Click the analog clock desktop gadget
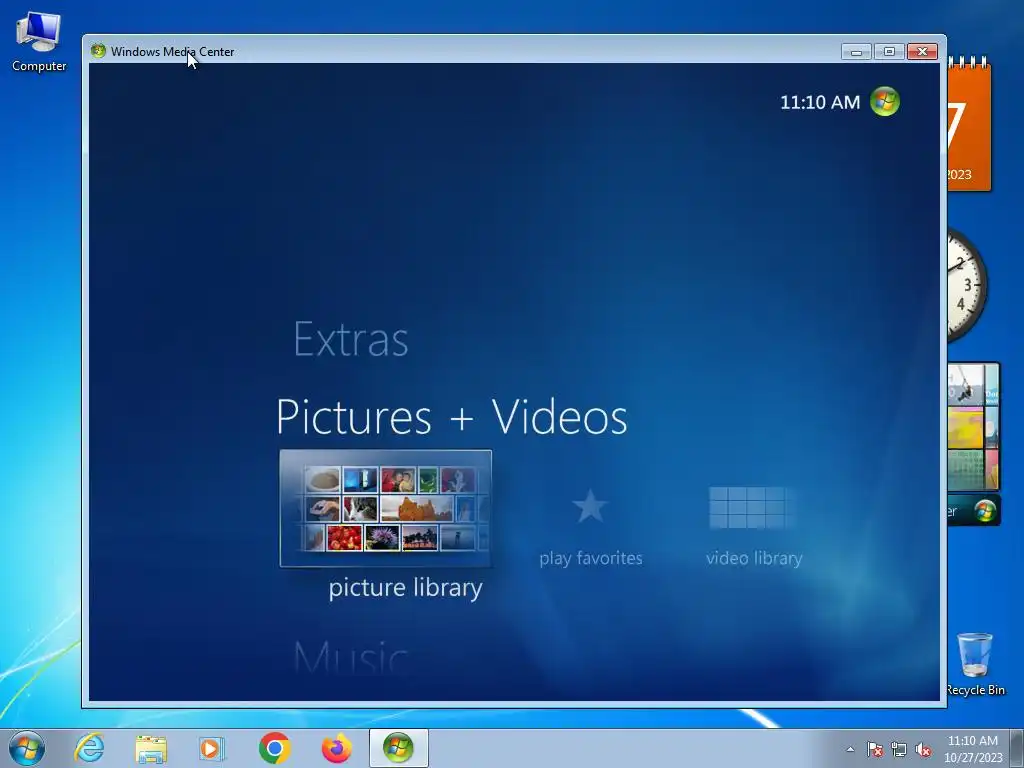 tap(968, 285)
